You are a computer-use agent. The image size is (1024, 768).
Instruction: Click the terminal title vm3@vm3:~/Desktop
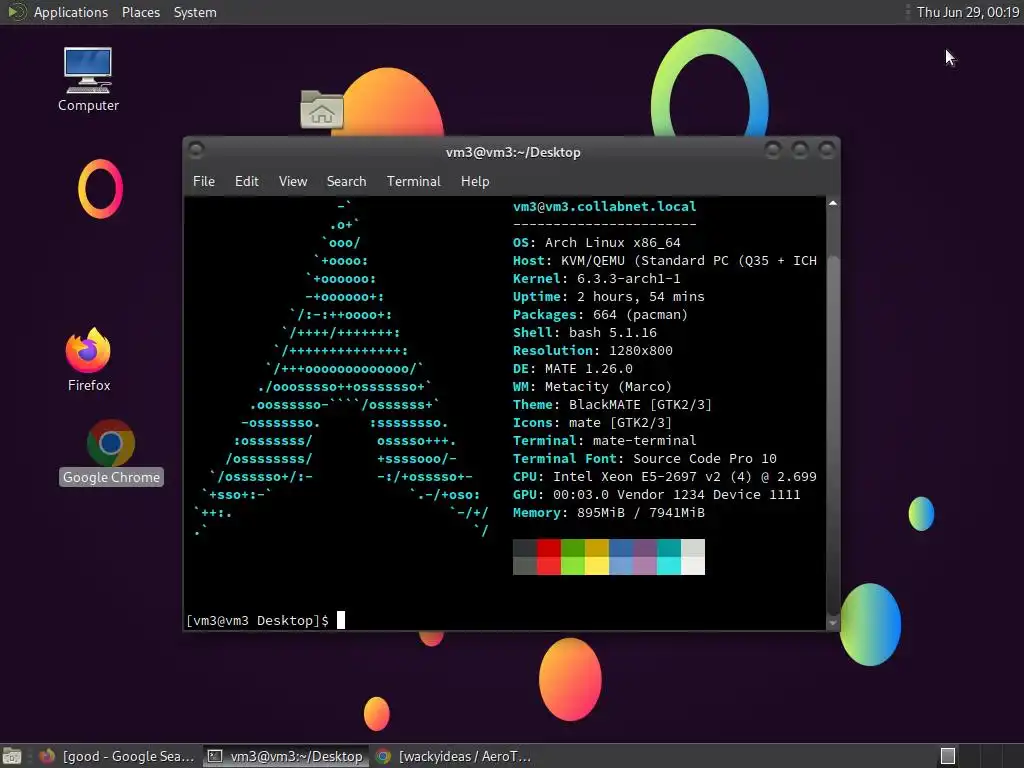[x=513, y=152]
